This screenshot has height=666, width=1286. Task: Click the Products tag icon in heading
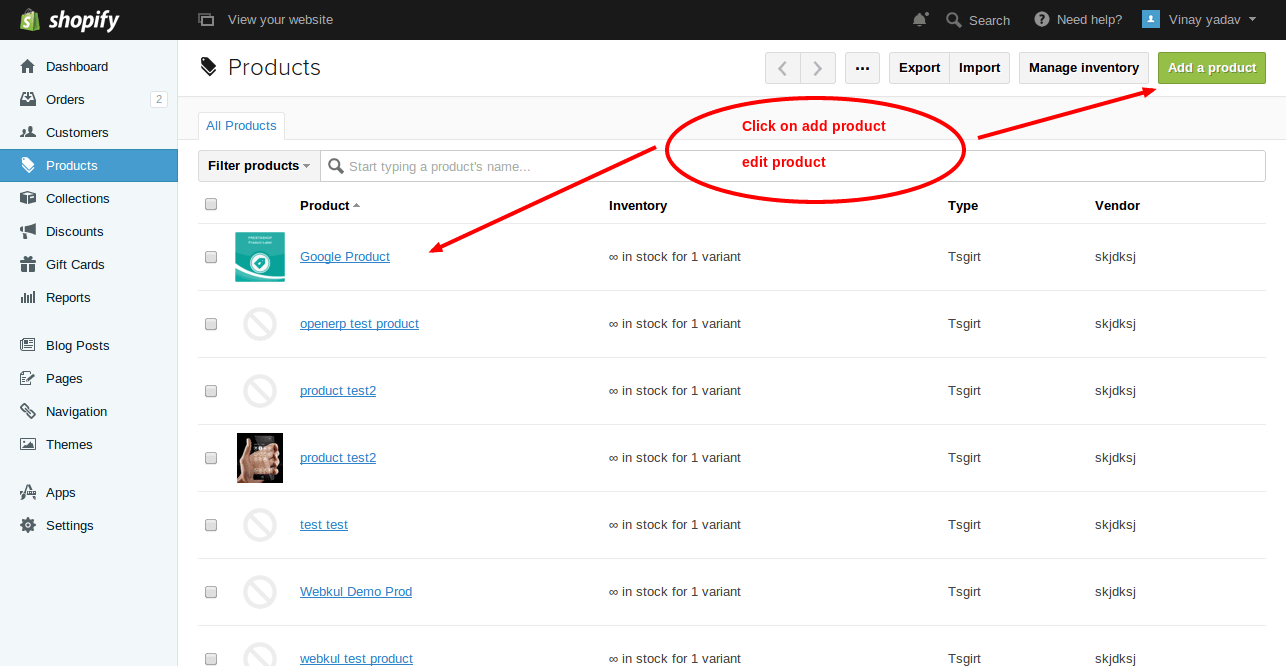coord(208,67)
